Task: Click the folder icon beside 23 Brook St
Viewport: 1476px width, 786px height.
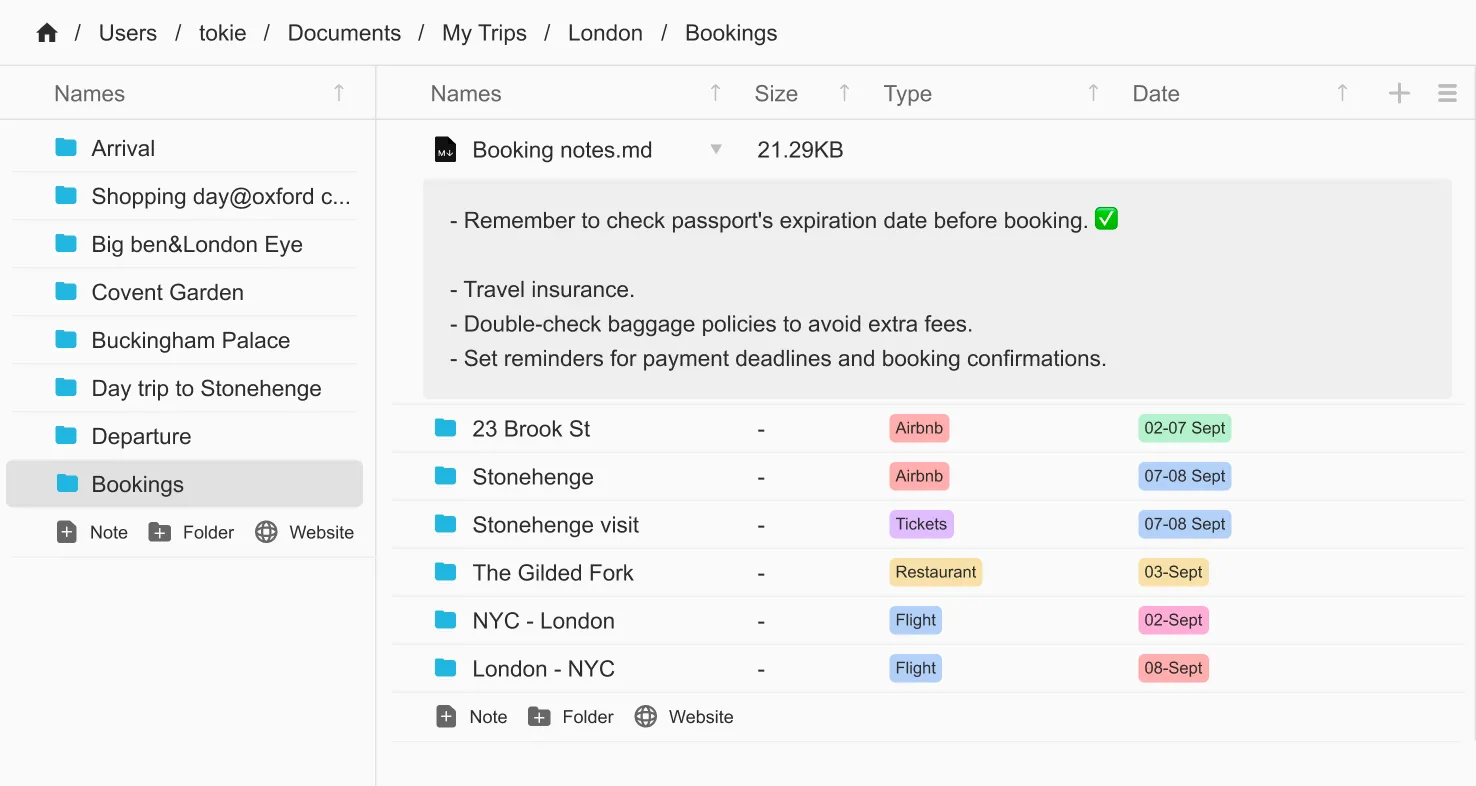Action: tap(445, 428)
